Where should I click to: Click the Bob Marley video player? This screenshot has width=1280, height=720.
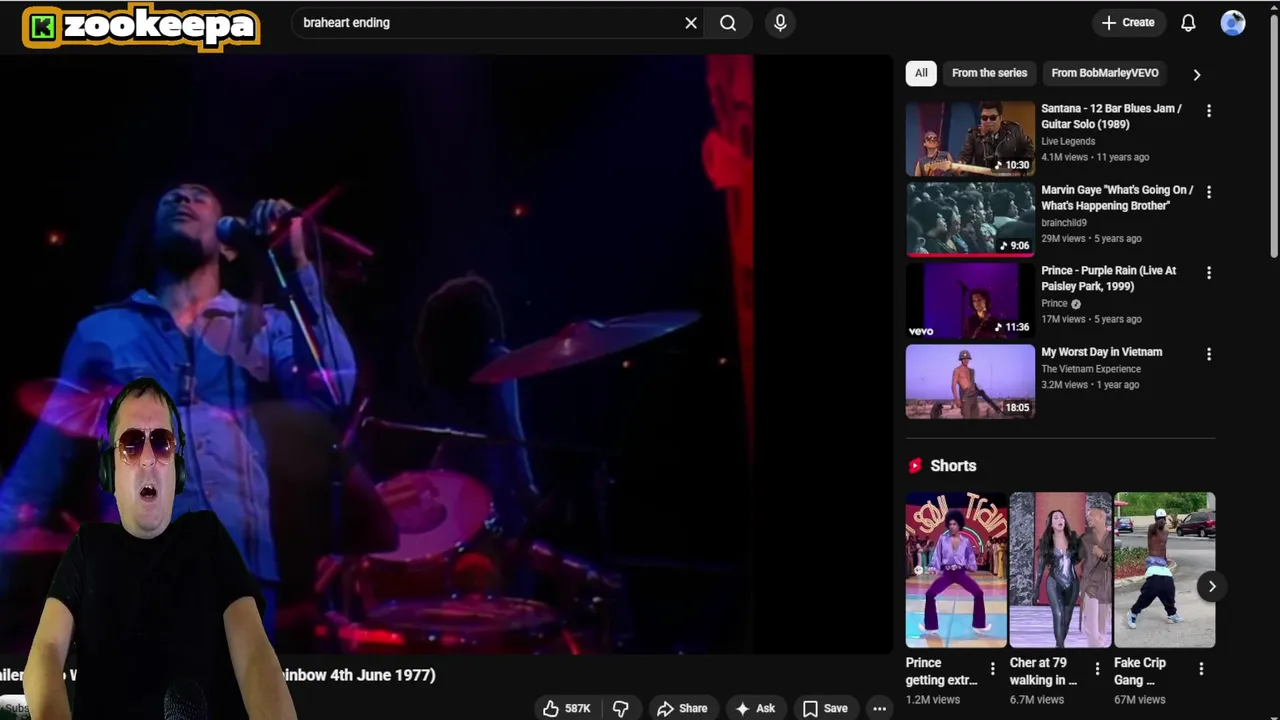tap(446, 354)
